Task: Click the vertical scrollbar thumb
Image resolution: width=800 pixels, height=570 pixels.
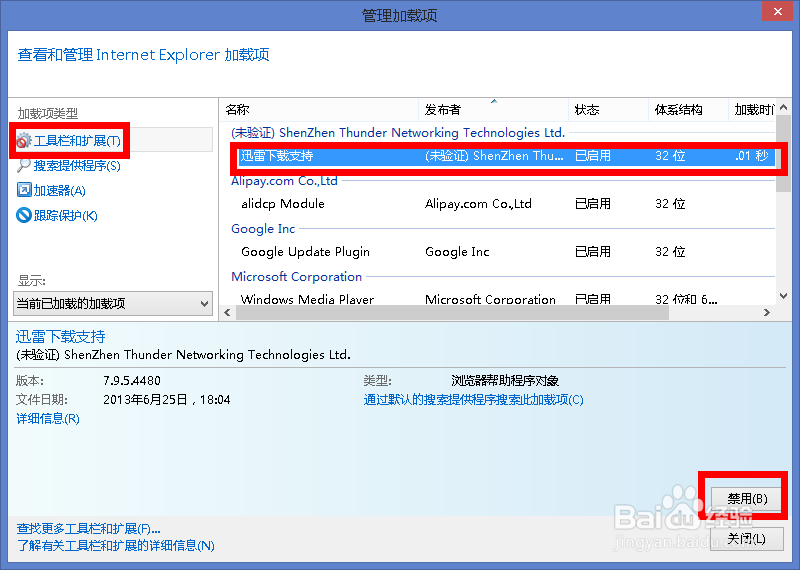Action: [x=784, y=154]
